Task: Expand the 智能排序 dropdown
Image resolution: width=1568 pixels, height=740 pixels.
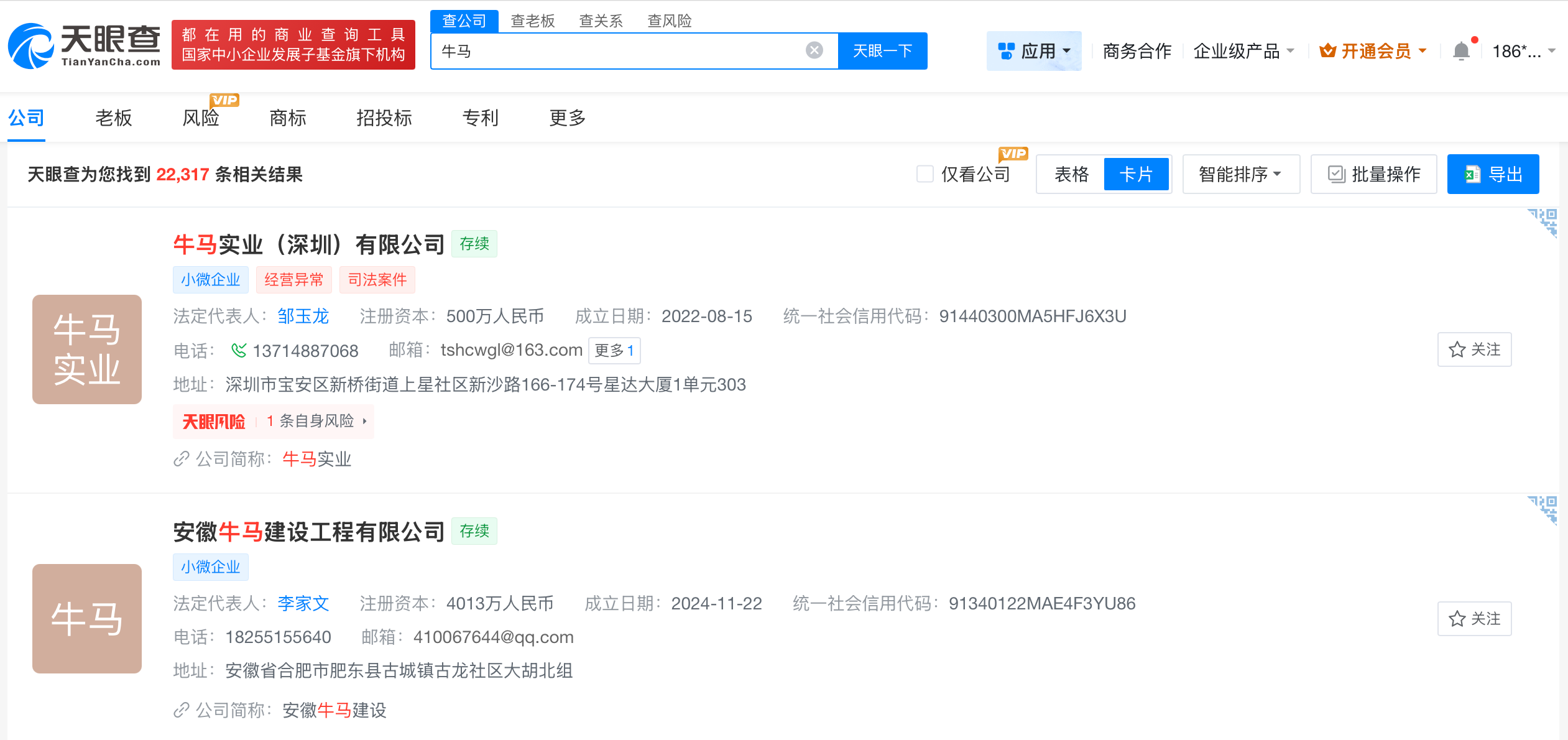Action: tap(1240, 174)
